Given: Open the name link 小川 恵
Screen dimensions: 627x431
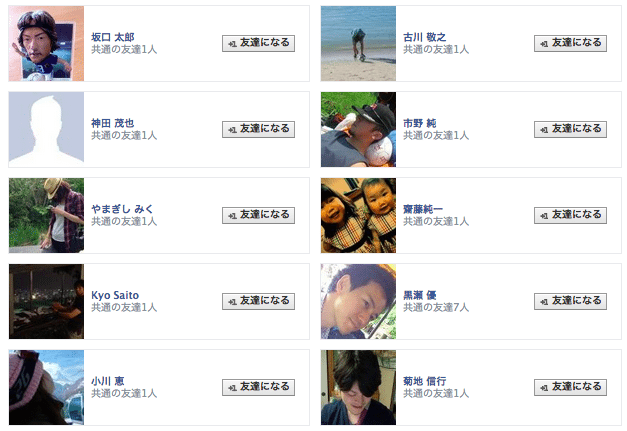Looking at the screenshot, I should 108,381.
